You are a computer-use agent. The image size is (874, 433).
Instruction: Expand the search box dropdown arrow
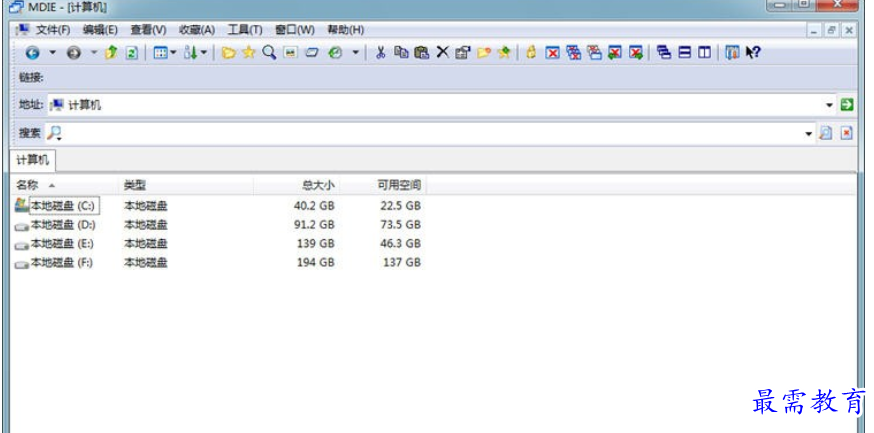point(809,134)
